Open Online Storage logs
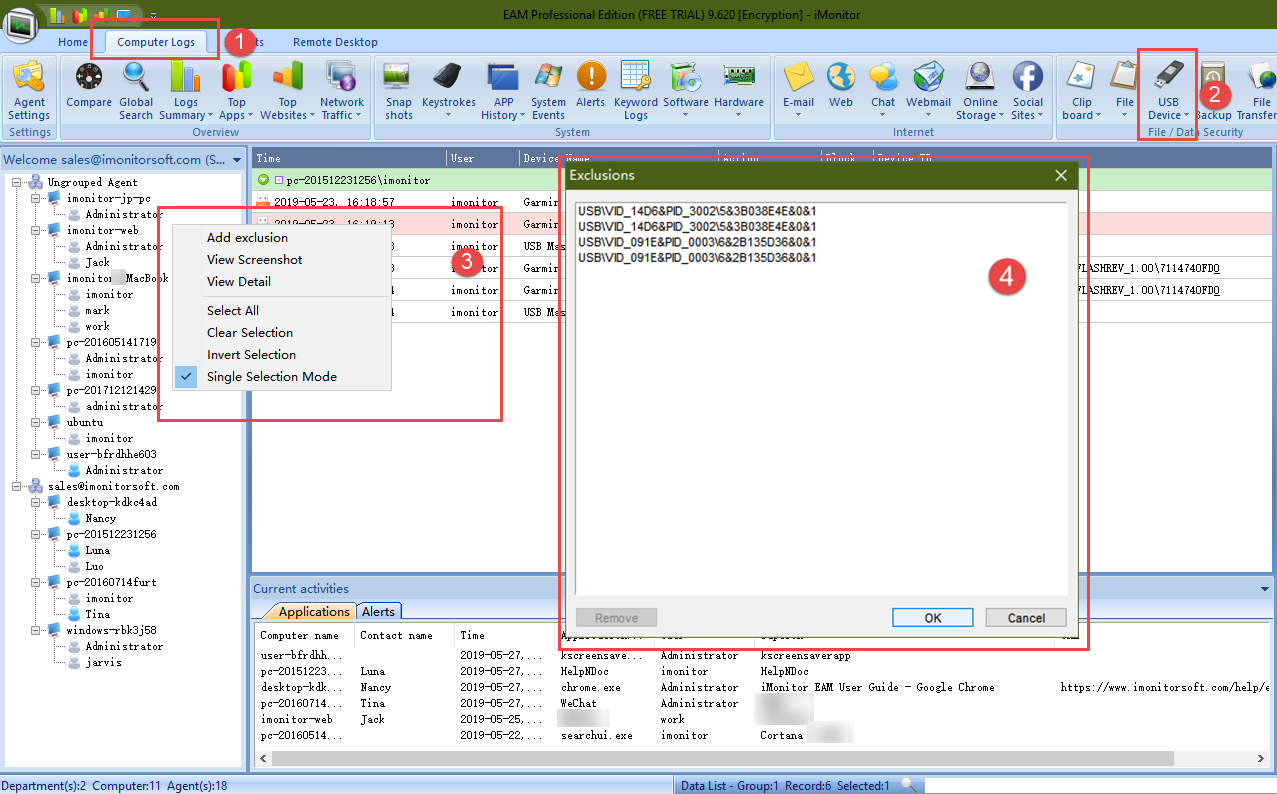 (x=980, y=90)
